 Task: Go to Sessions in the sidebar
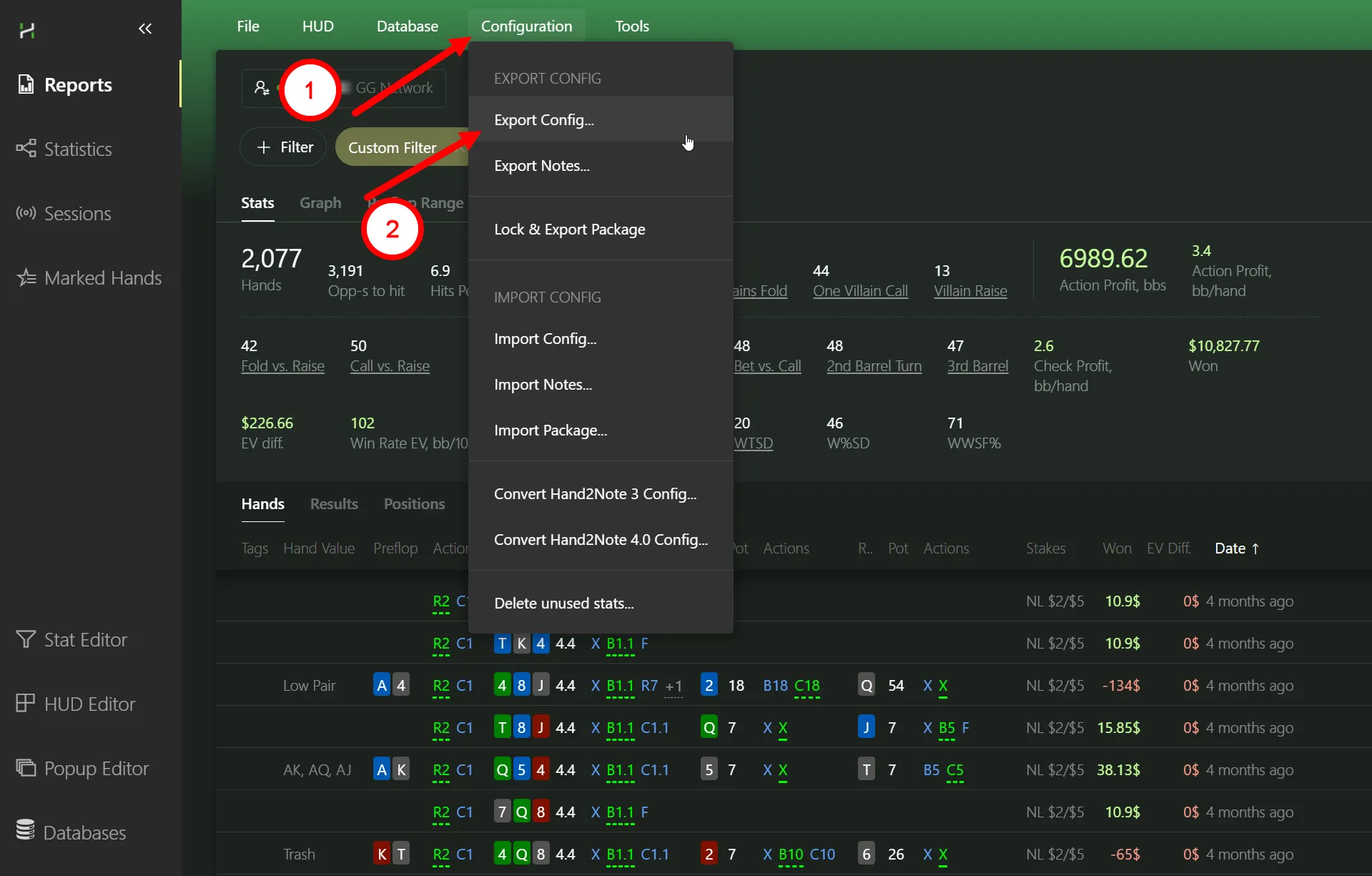[77, 213]
